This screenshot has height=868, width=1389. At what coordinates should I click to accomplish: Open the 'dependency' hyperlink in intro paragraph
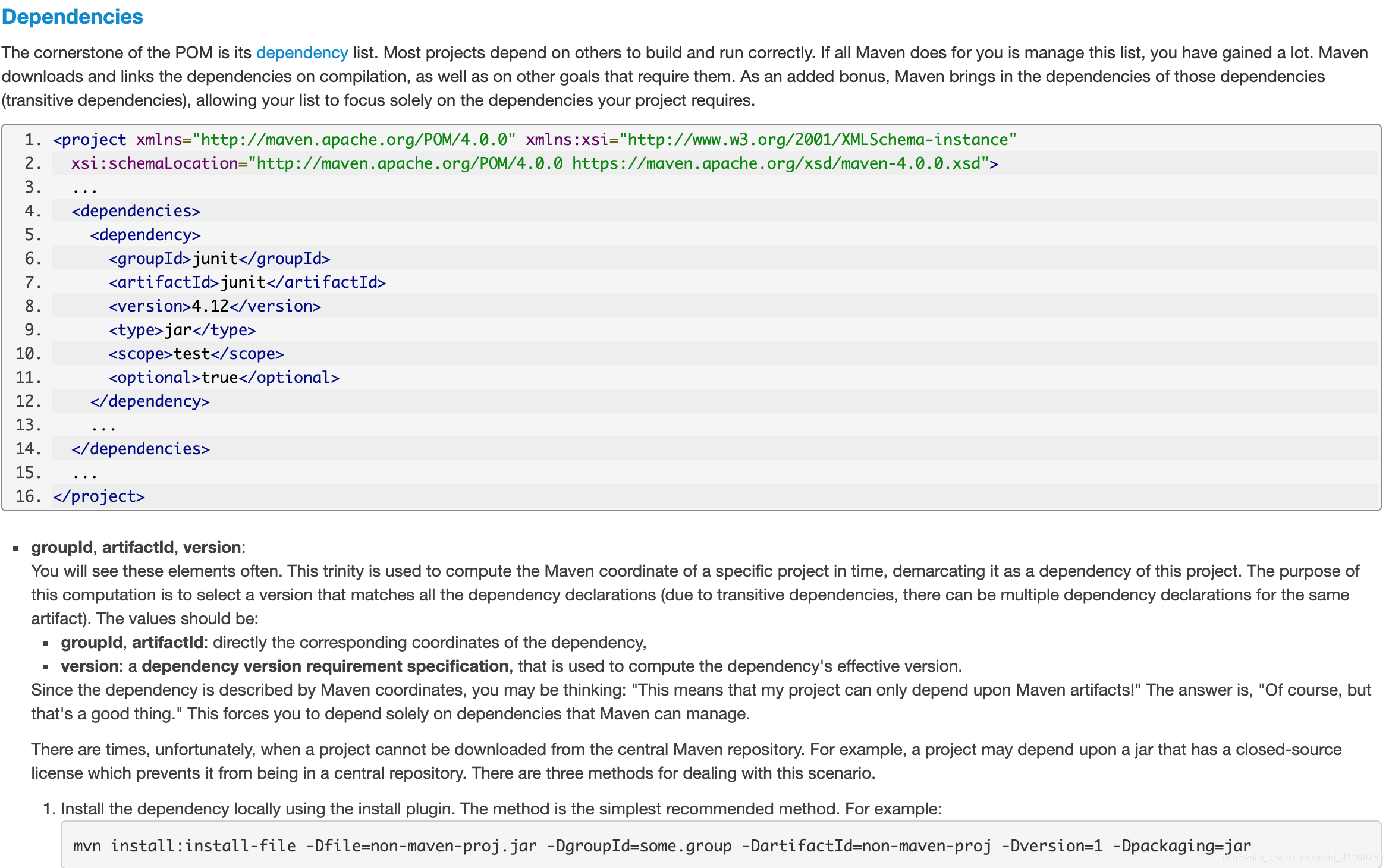pos(302,53)
